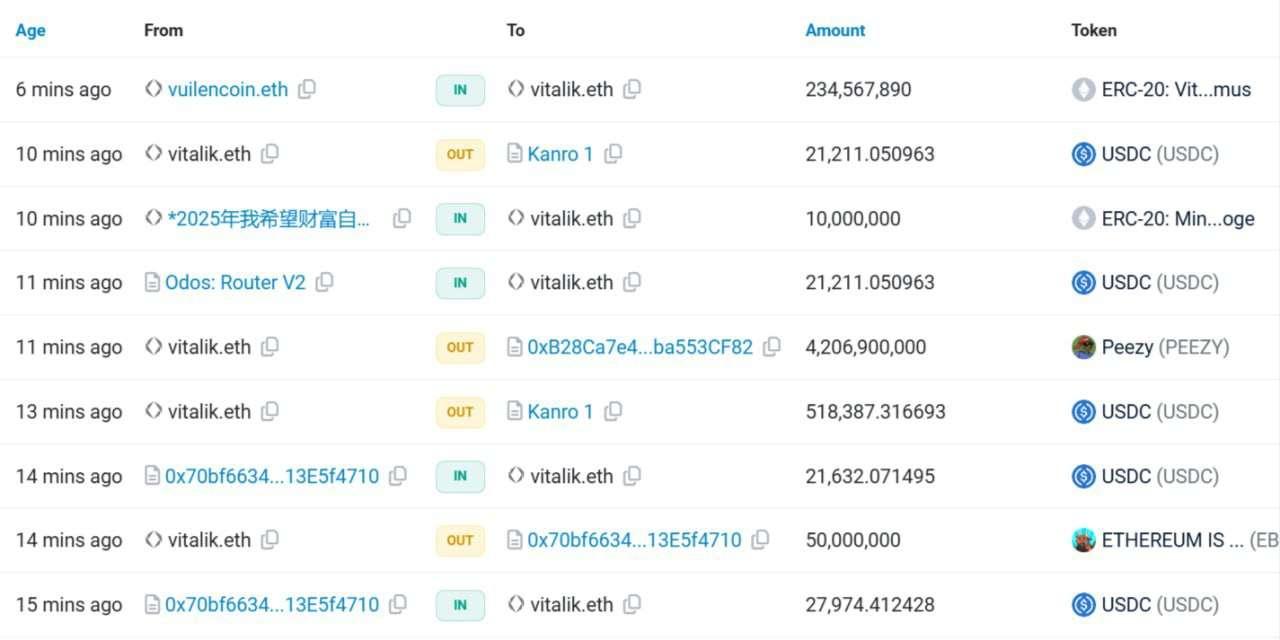1280x640 pixels.
Task: Click the Peezy token icon
Action: [x=1083, y=347]
